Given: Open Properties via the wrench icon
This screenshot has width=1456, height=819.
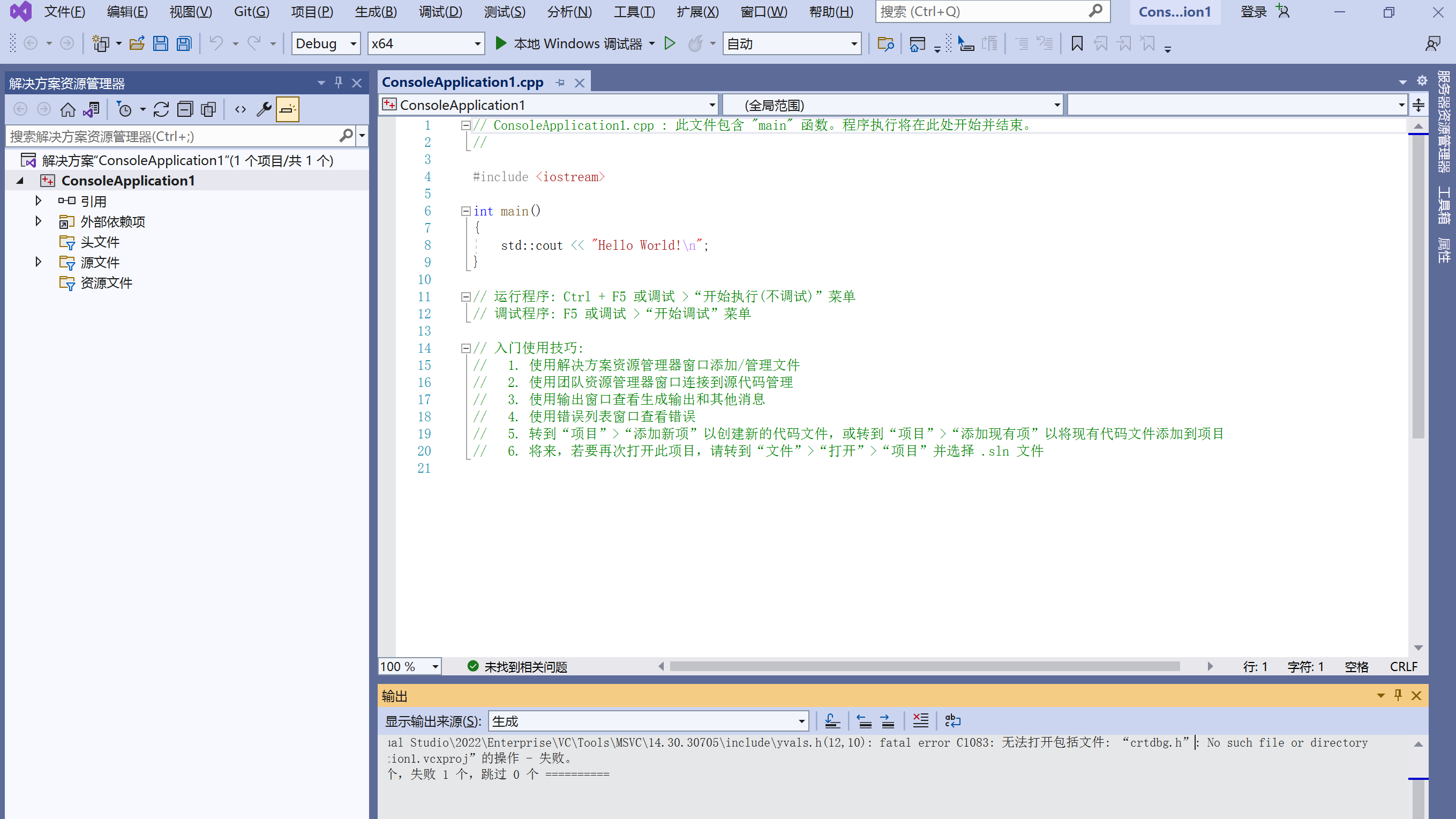Looking at the screenshot, I should [264, 109].
